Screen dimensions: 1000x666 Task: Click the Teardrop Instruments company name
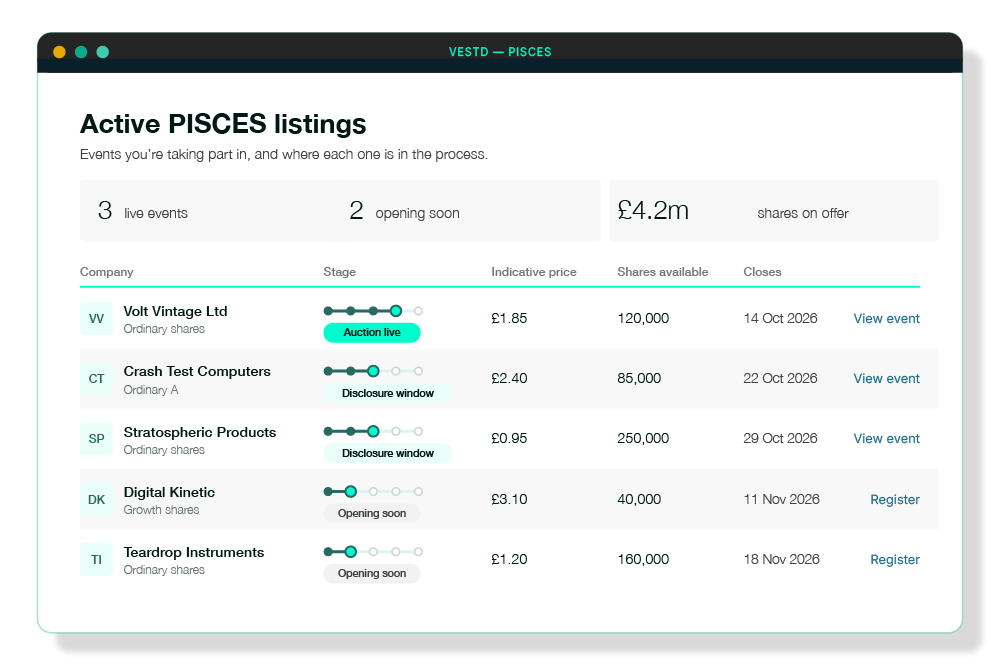tap(194, 552)
